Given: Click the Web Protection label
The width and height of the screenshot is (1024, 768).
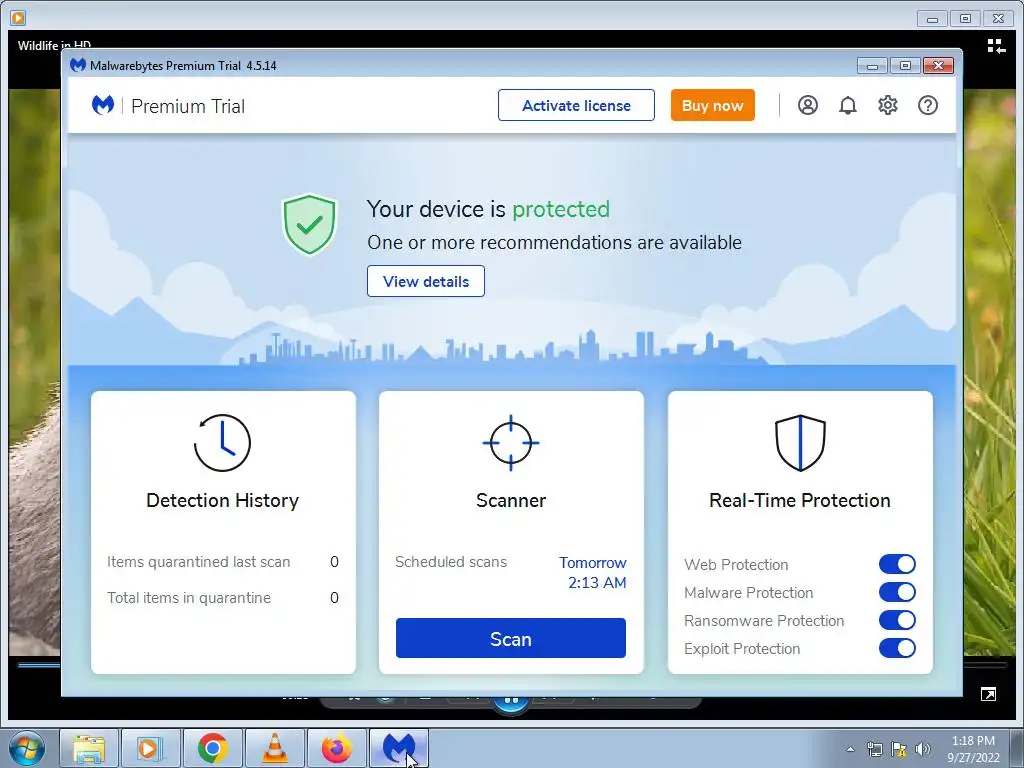Looking at the screenshot, I should (736, 564).
